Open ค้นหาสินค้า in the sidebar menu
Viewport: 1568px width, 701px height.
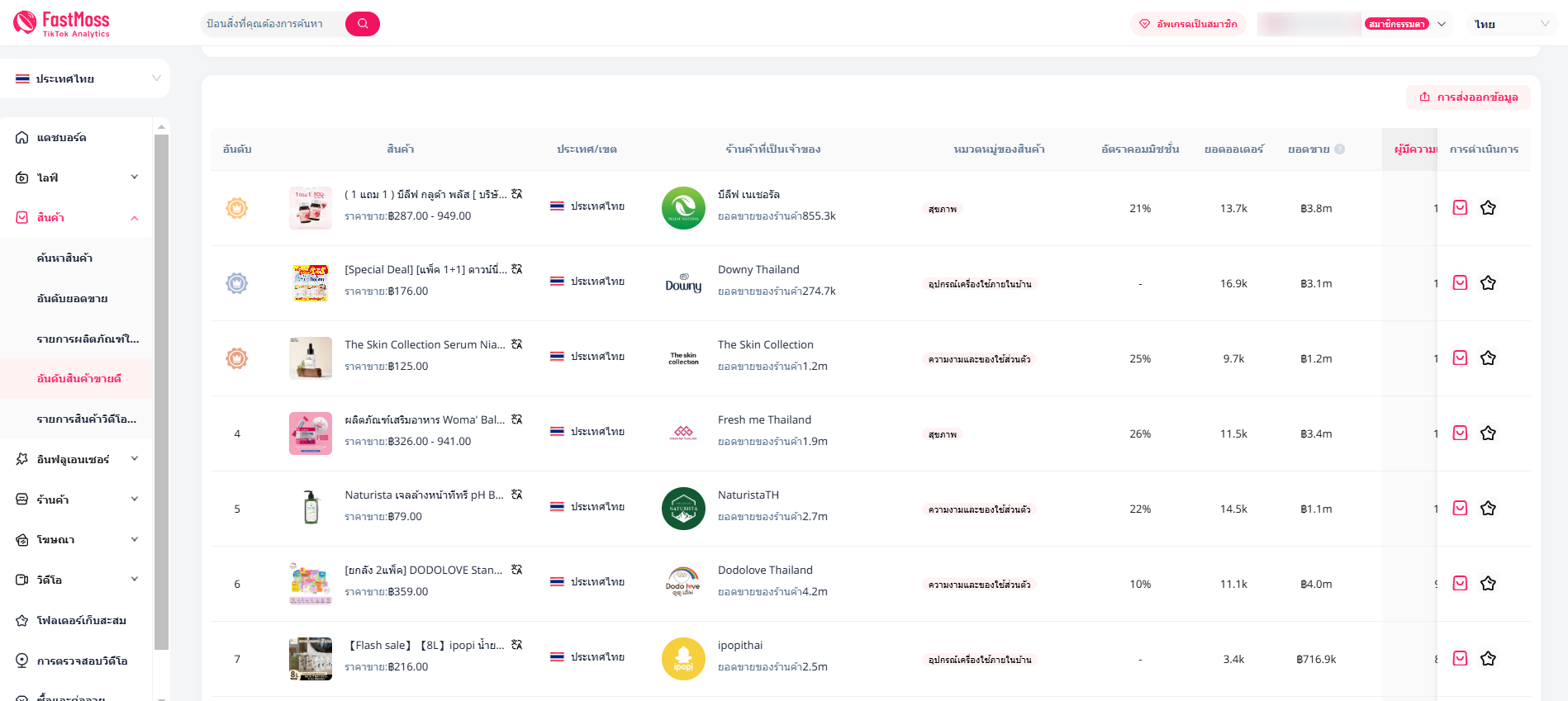pos(64,258)
